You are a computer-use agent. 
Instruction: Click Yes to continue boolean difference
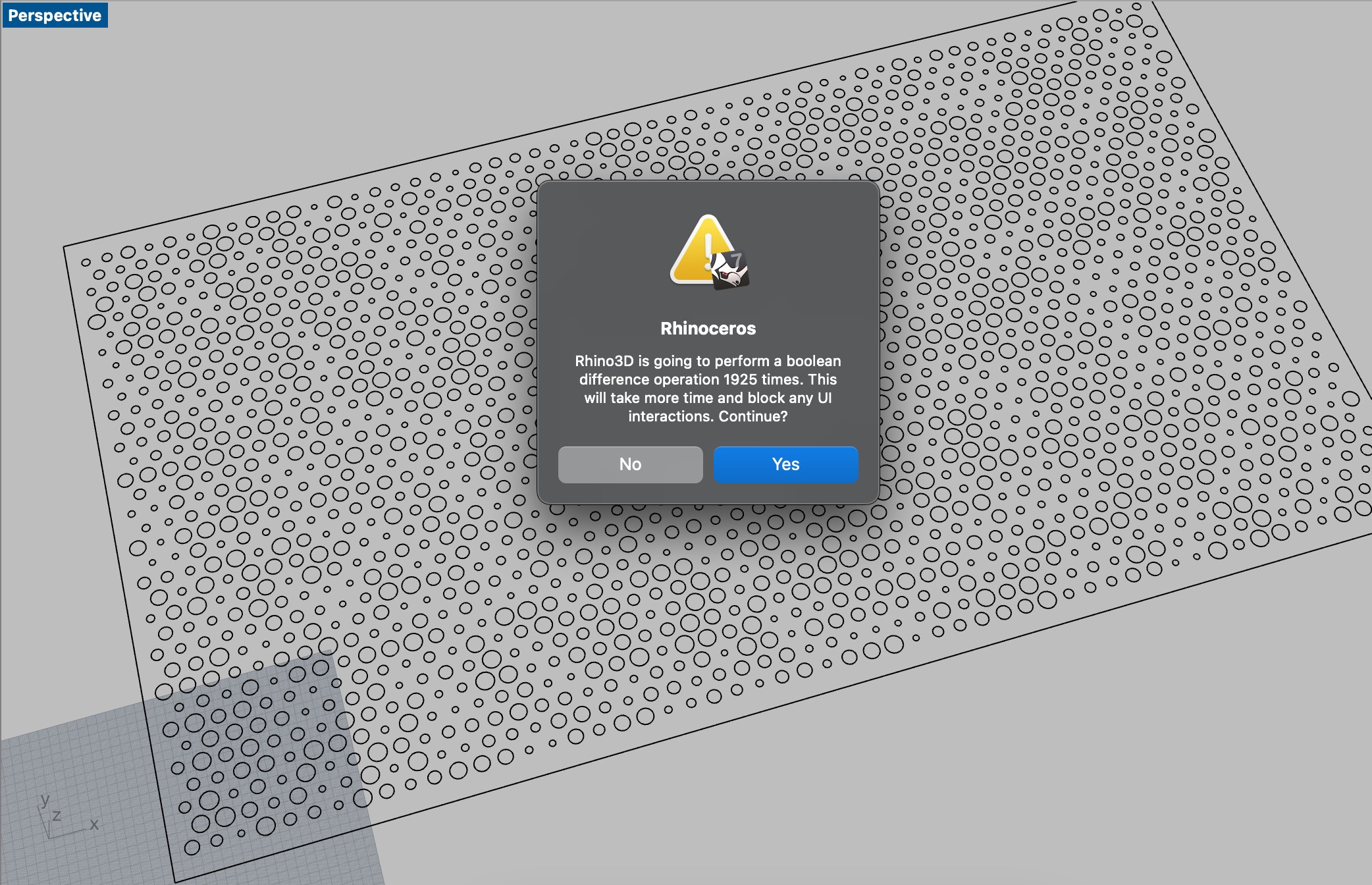[x=785, y=464]
